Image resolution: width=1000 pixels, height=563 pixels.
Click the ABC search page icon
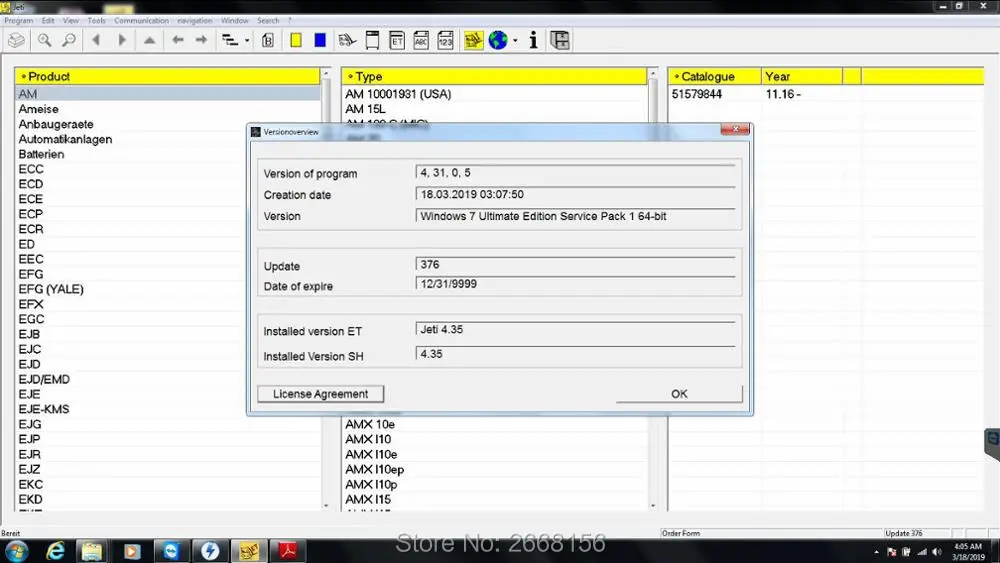point(421,41)
